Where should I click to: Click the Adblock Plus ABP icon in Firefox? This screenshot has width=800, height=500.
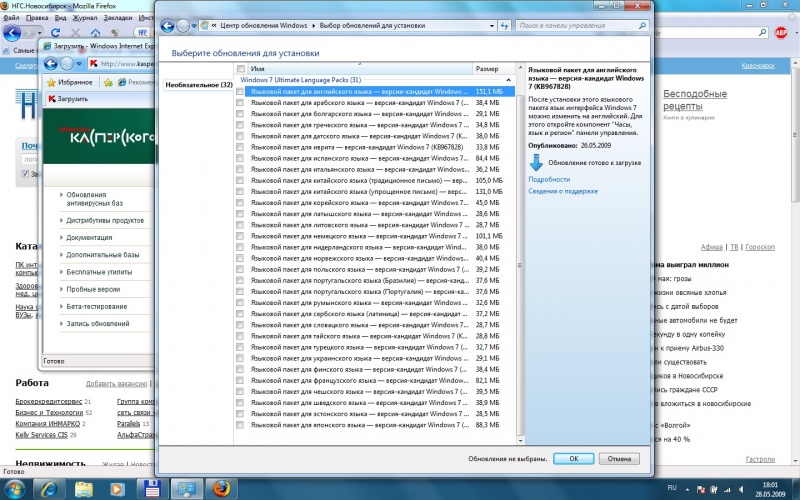point(781,33)
